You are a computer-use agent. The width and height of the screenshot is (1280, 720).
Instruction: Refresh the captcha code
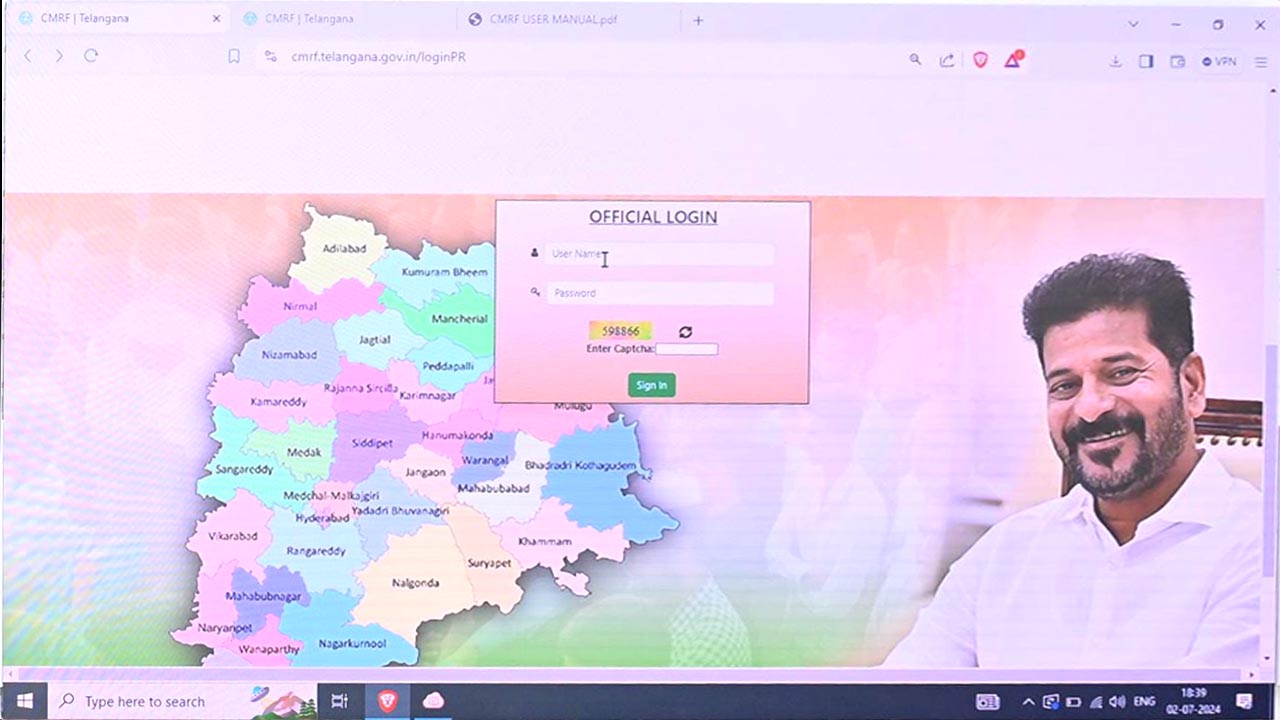click(685, 331)
